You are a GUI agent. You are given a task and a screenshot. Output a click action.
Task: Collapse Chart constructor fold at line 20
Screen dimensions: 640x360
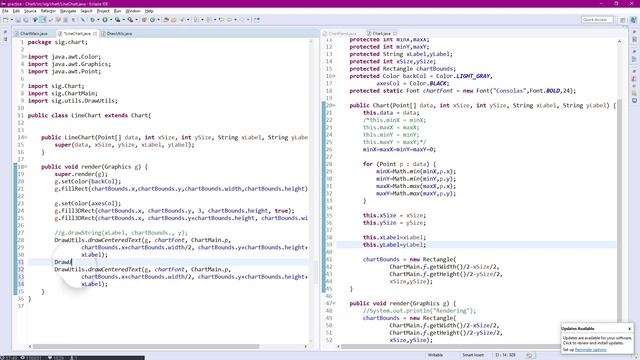tap(334, 106)
